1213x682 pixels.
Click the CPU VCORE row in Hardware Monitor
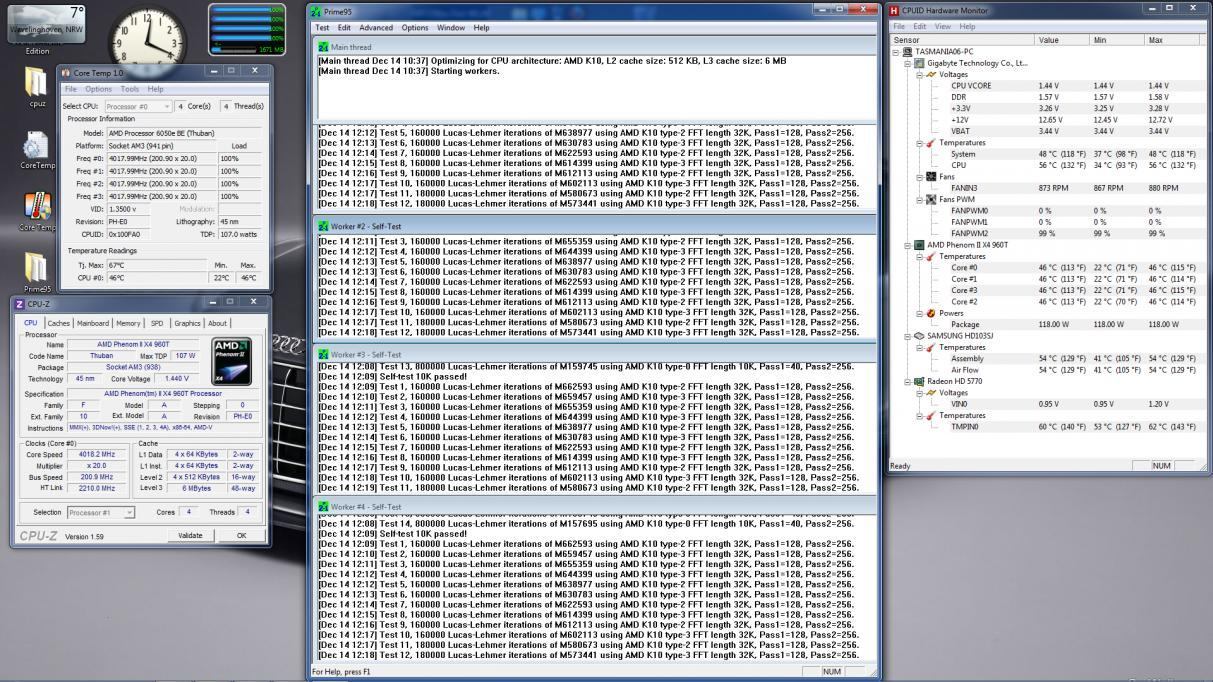1046,86
